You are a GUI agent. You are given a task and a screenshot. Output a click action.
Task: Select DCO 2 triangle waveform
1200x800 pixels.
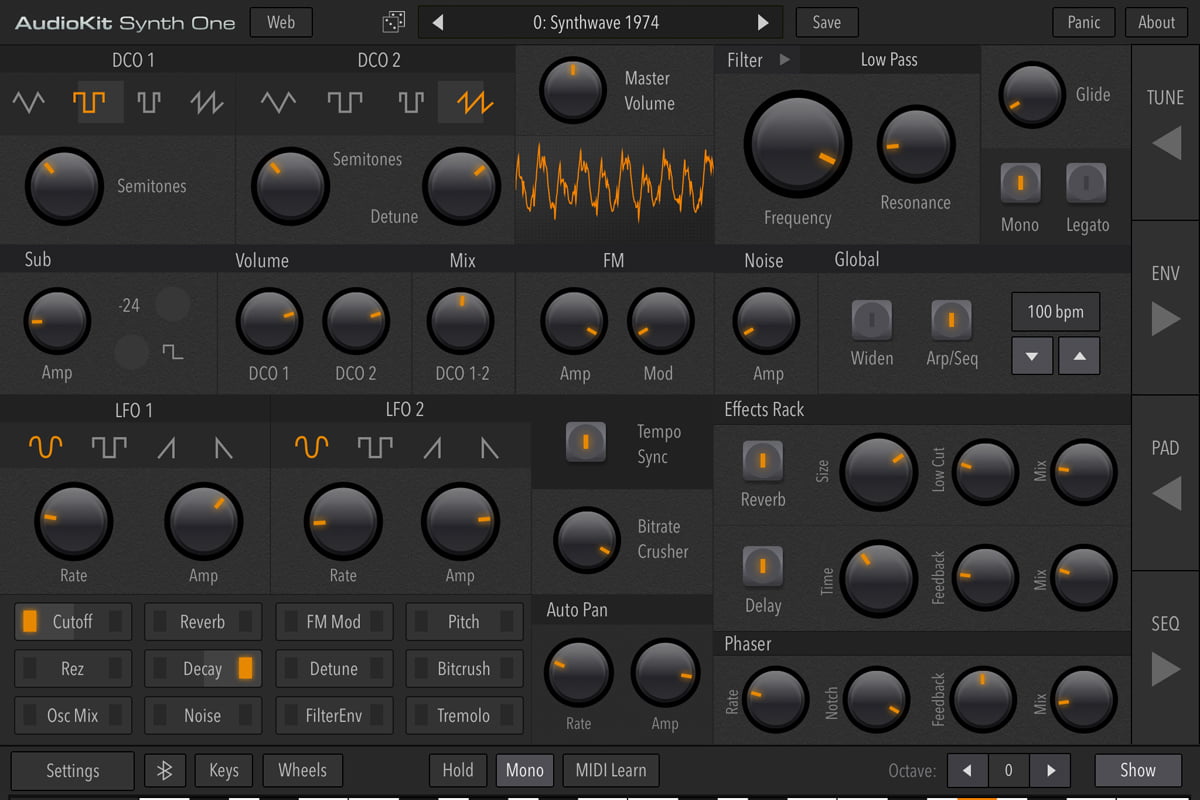pos(278,102)
